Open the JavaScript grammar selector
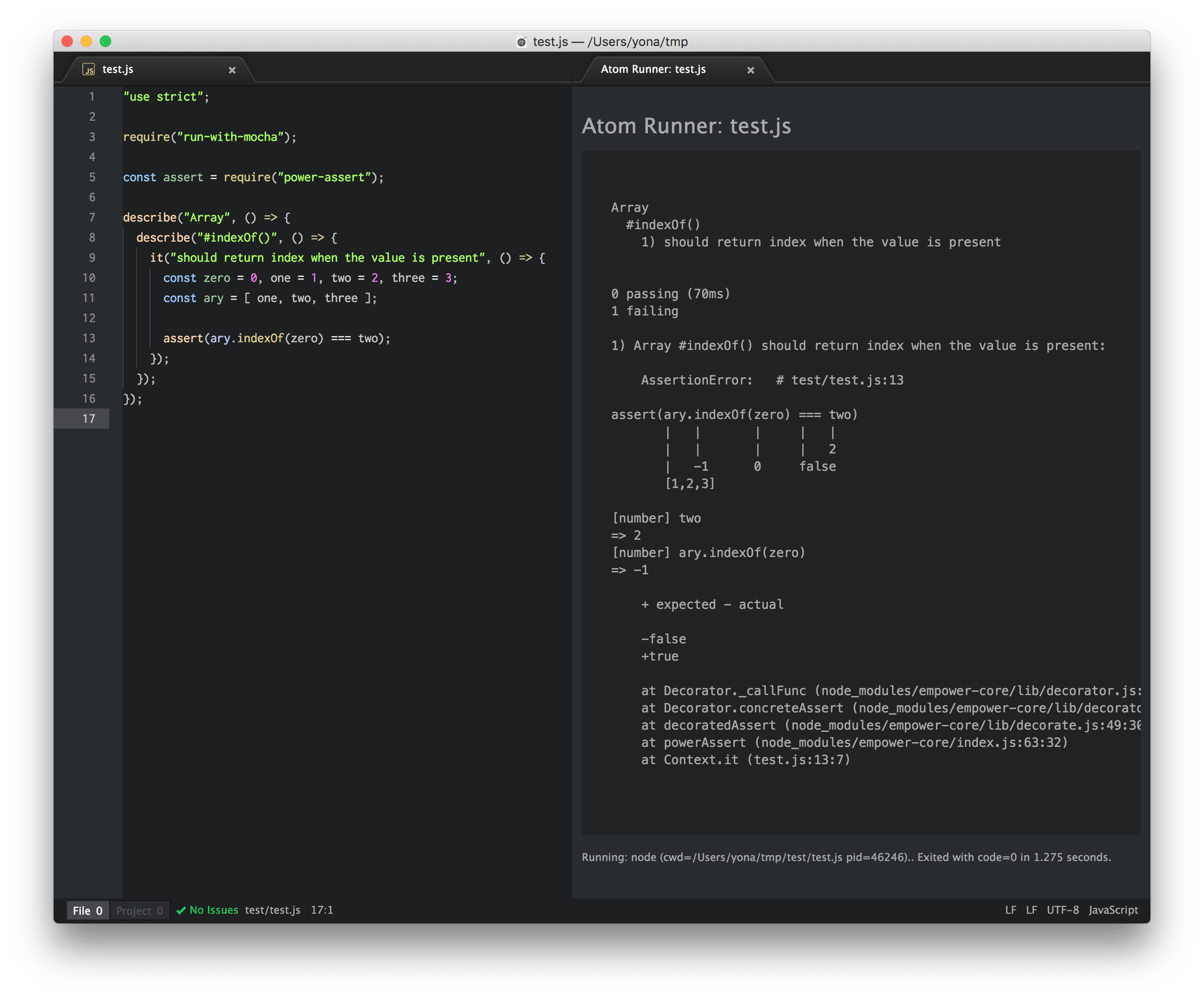This screenshot has height=1000, width=1204. click(x=1113, y=910)
